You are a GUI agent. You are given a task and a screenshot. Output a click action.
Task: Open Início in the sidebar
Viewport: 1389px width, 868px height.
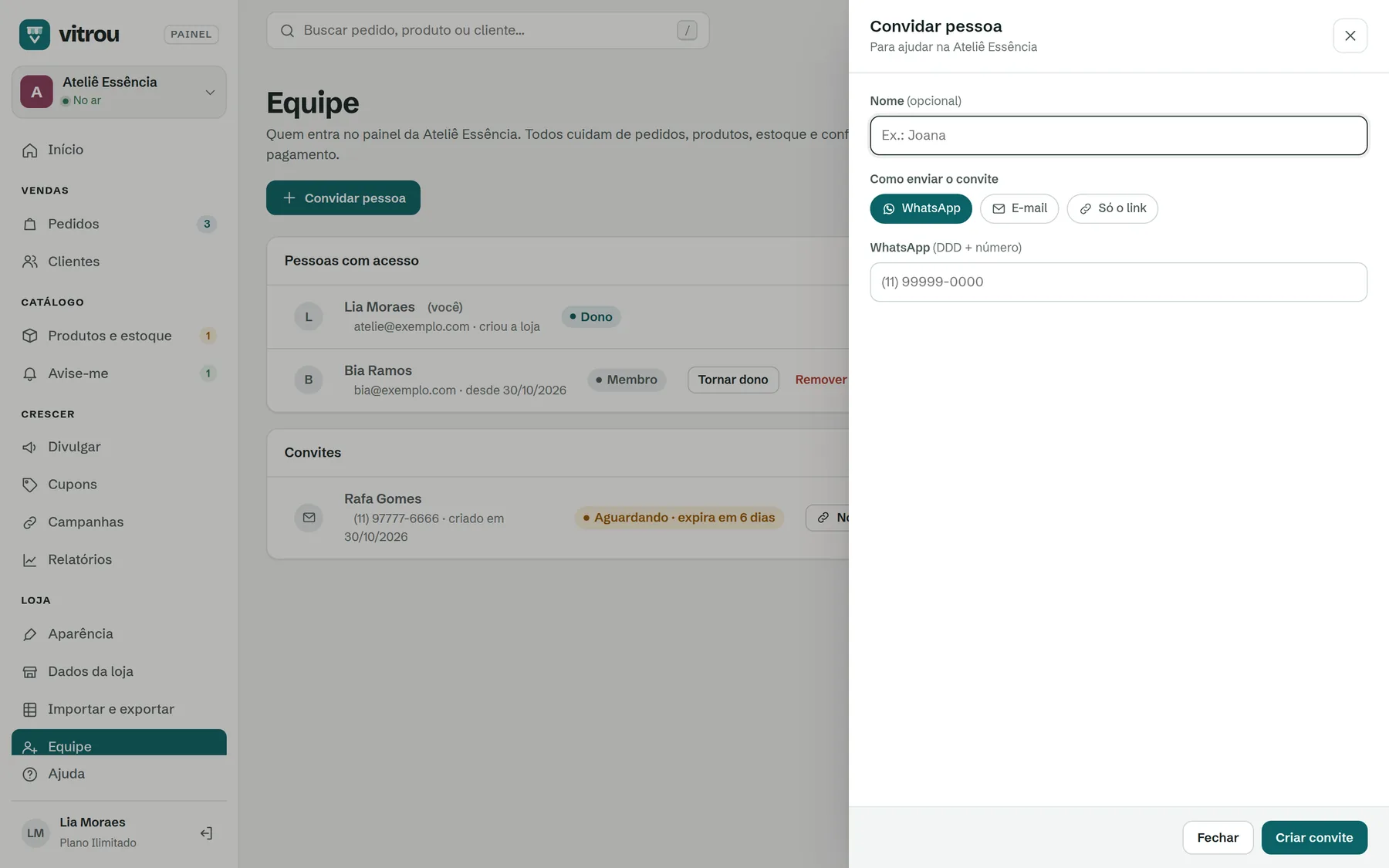119,150
